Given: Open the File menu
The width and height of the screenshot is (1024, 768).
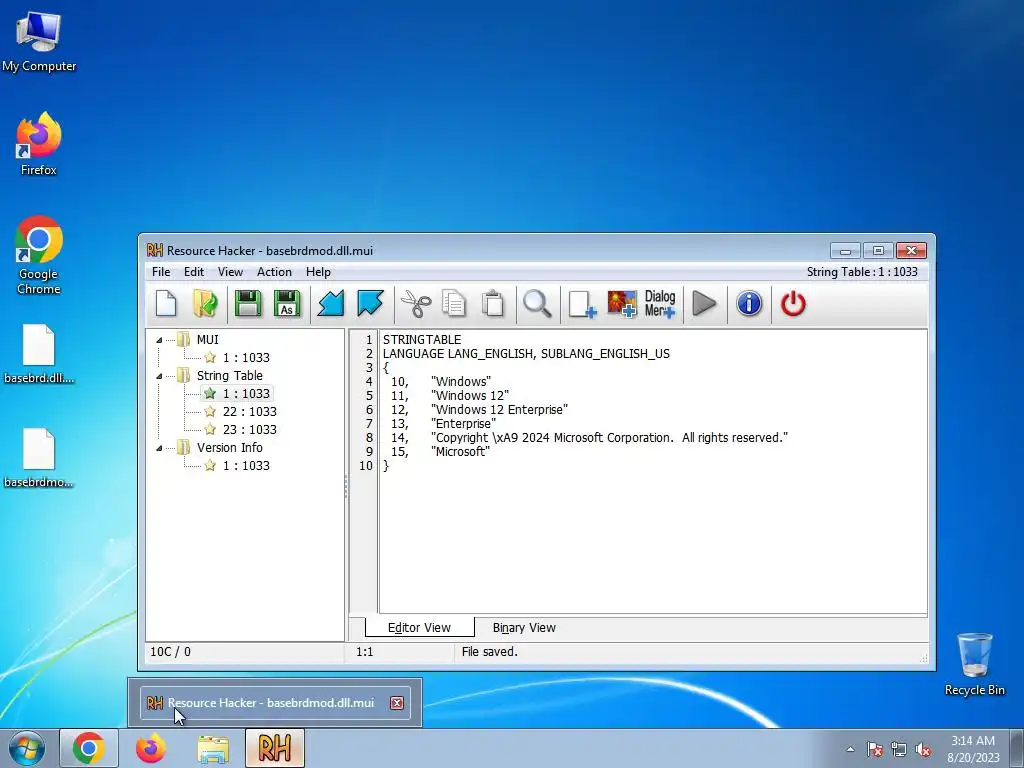Looking at the screenshot, I should (x=161, y=272).
